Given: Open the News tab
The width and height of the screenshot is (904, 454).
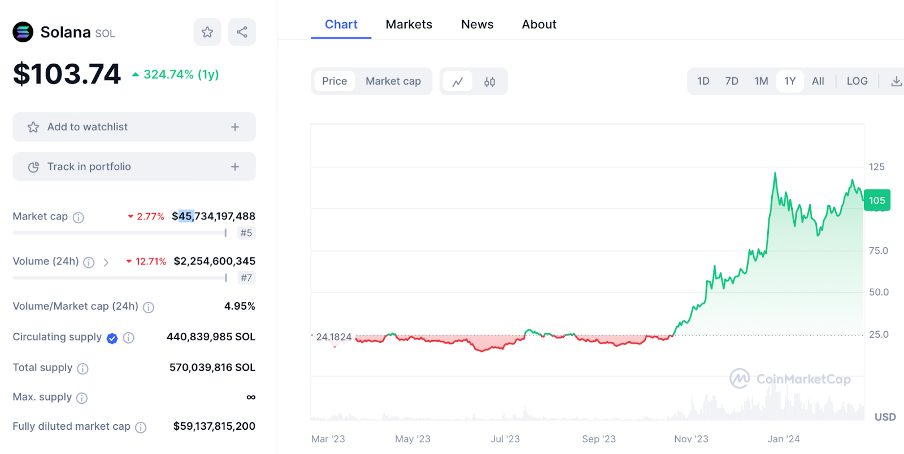Looking at the screenshot, I should tap(477, 24).
